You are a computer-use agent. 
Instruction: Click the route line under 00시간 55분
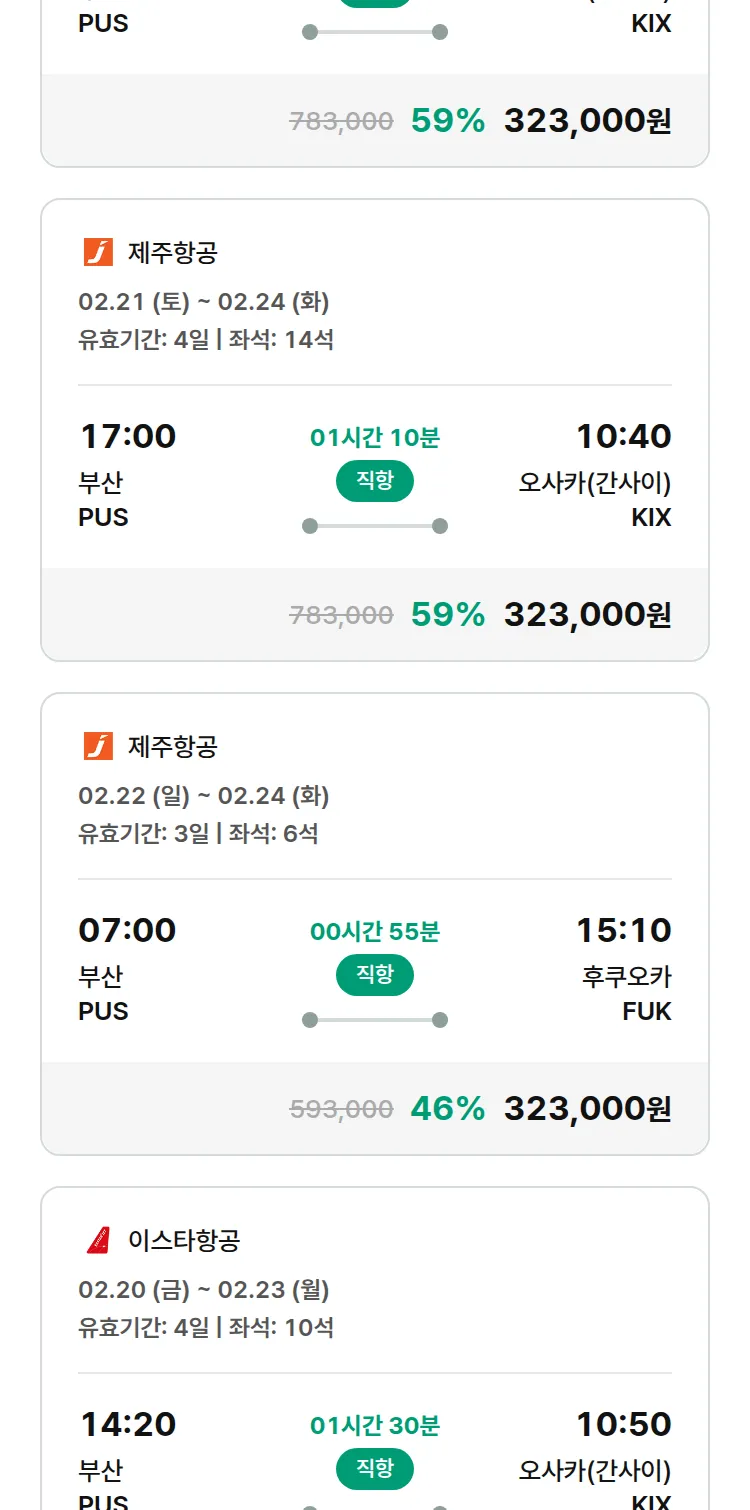(375, 1020)
